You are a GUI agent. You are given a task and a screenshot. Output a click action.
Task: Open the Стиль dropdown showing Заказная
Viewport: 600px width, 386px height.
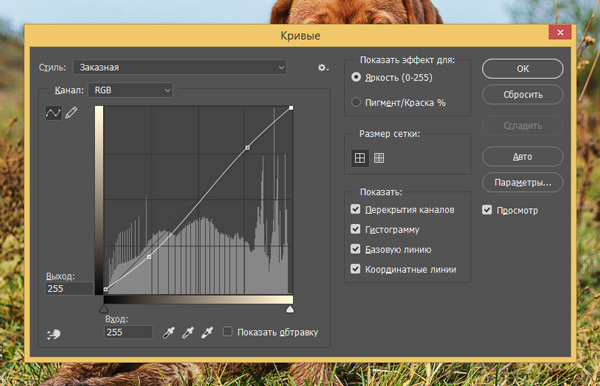(180, 67)
